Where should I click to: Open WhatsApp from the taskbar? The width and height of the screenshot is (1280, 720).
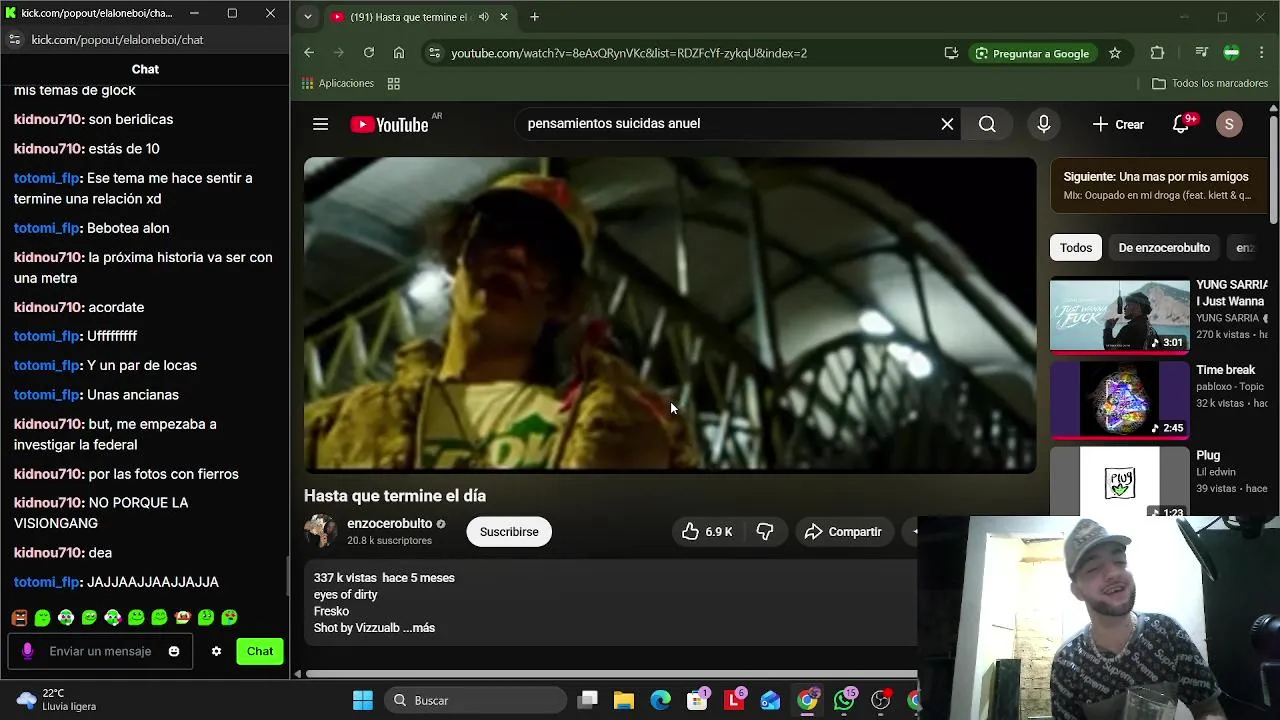pos(844,700)
